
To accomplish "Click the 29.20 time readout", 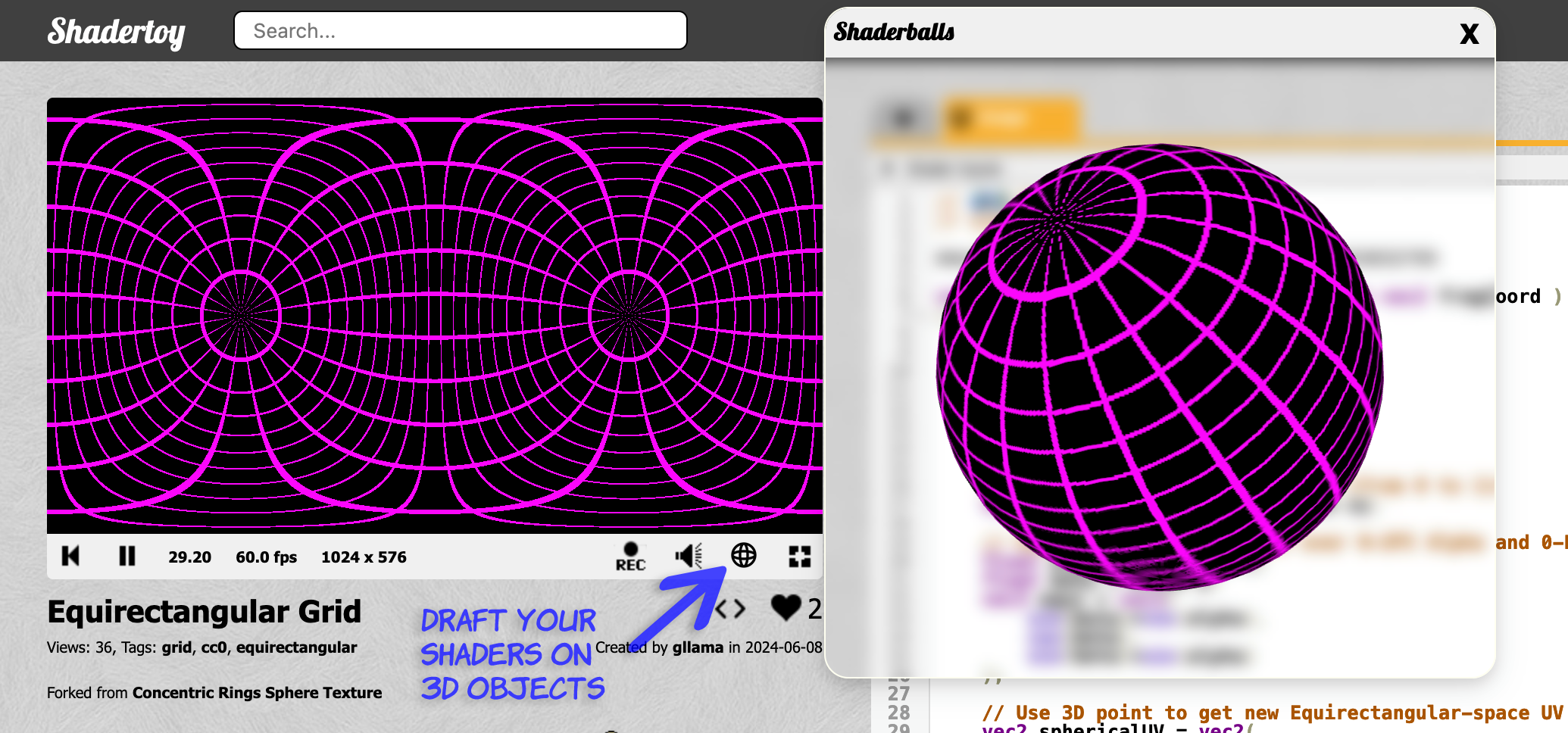I will 189,557.
